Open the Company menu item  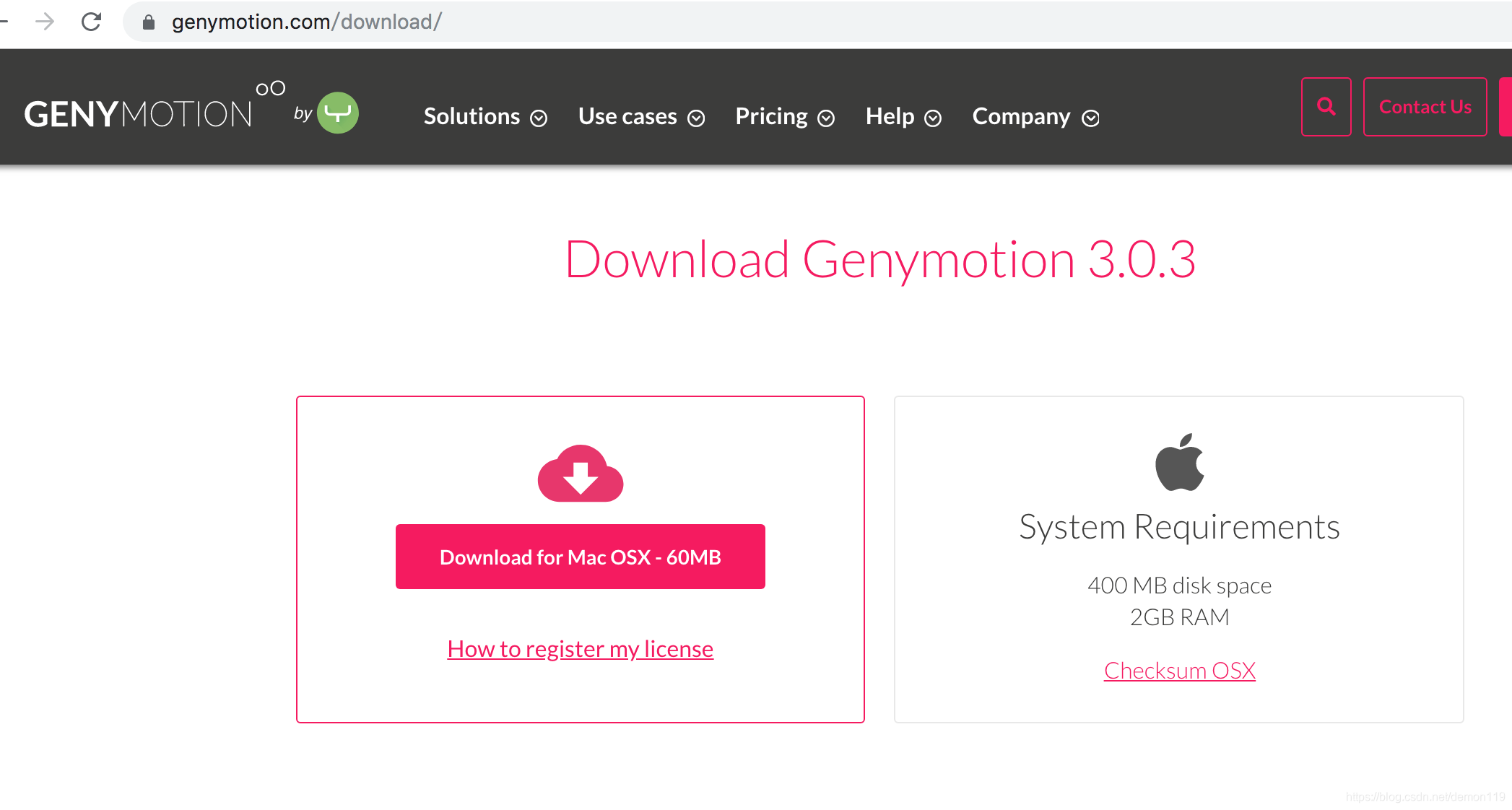tap(1021, 116)
